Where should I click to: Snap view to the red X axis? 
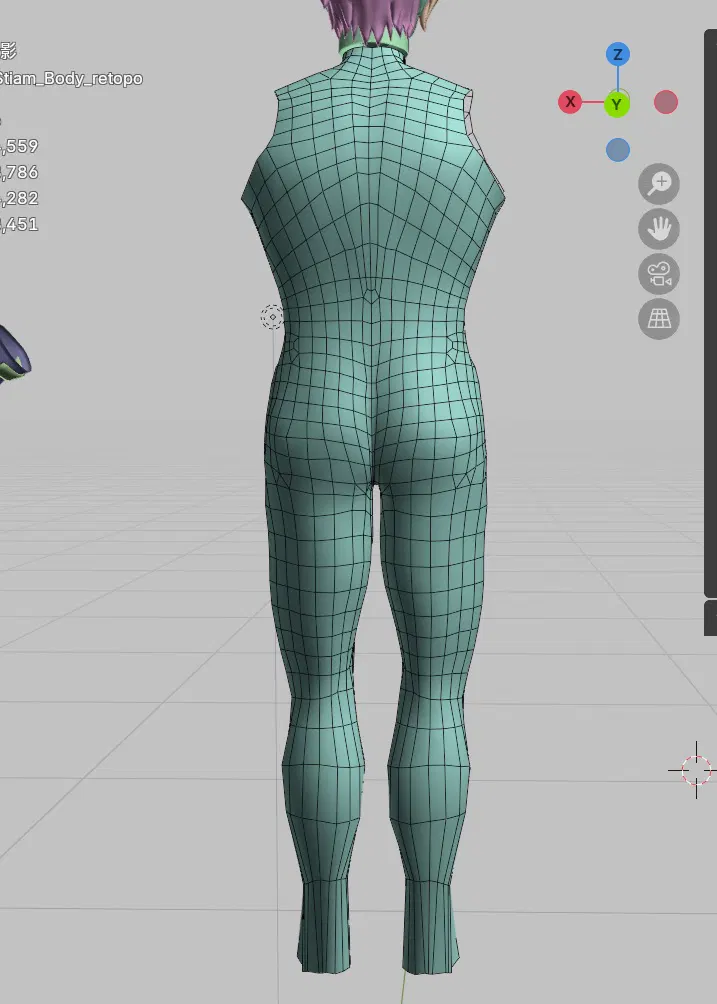(570, 102)
